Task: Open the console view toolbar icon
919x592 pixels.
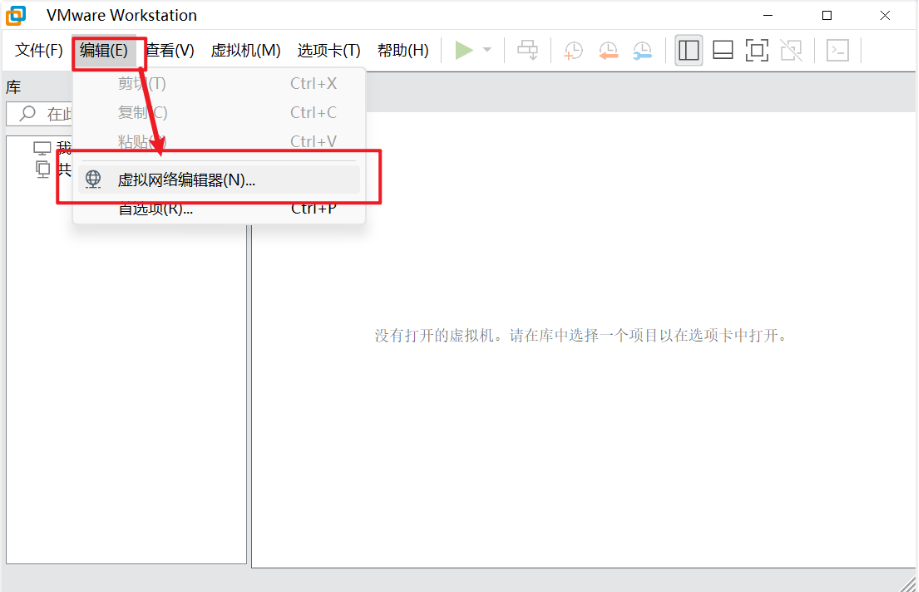Action: click(838, 50)
